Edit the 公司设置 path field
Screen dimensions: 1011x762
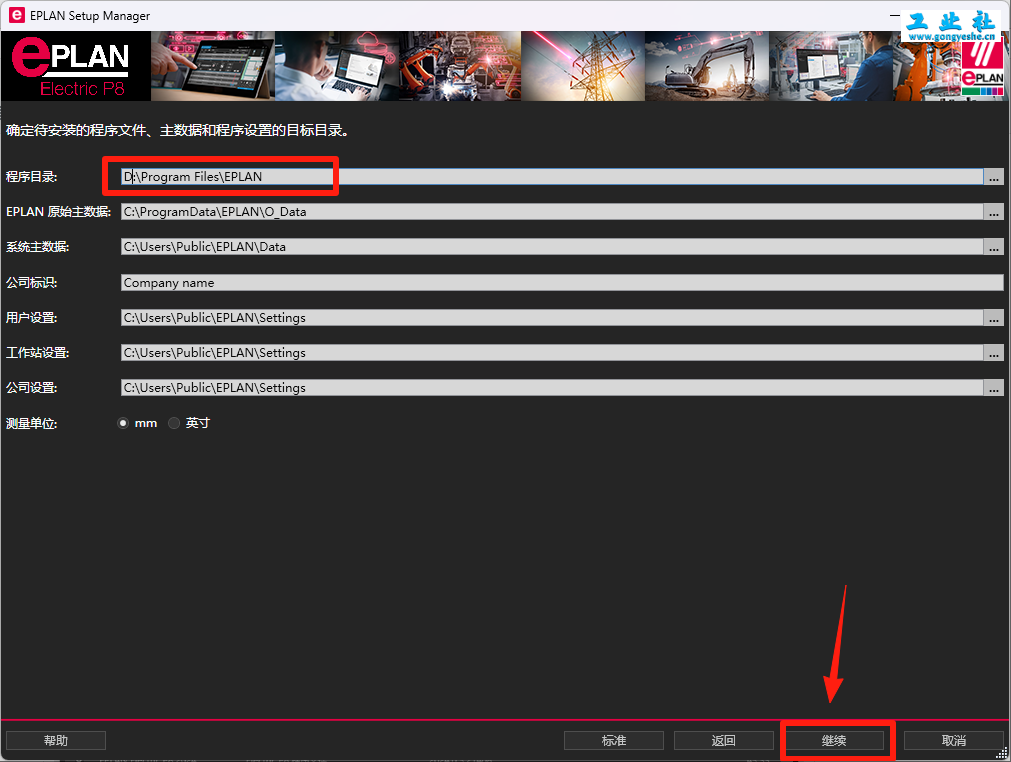click(552, 387)
